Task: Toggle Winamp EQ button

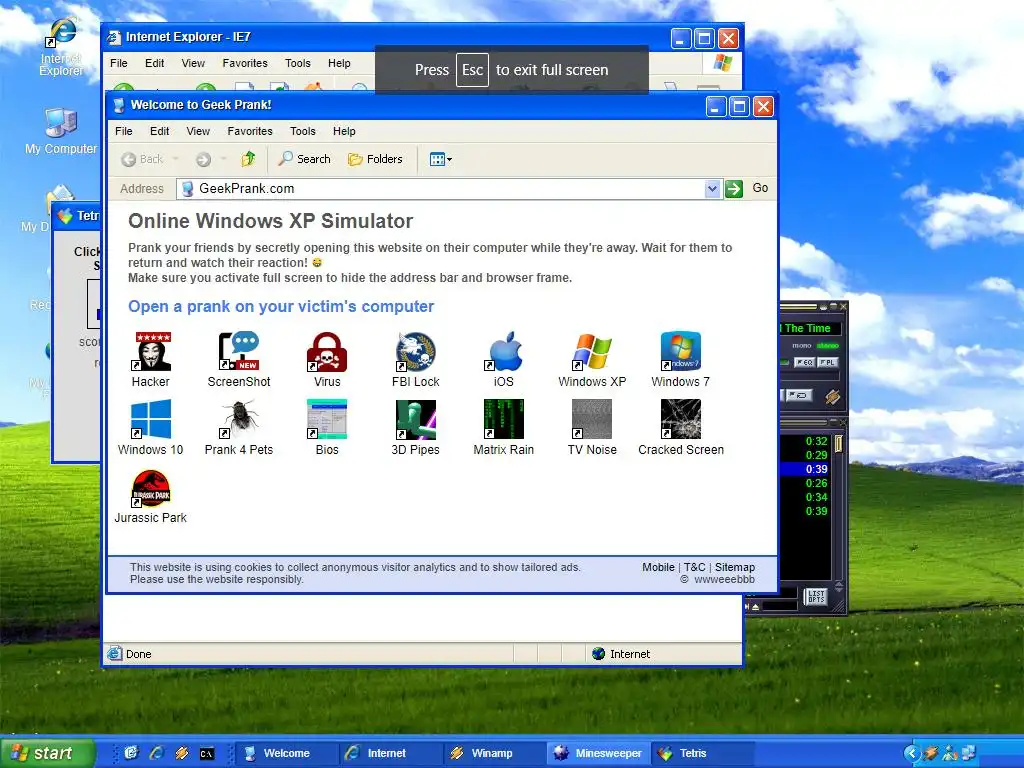Action: (x=804, y=362)
